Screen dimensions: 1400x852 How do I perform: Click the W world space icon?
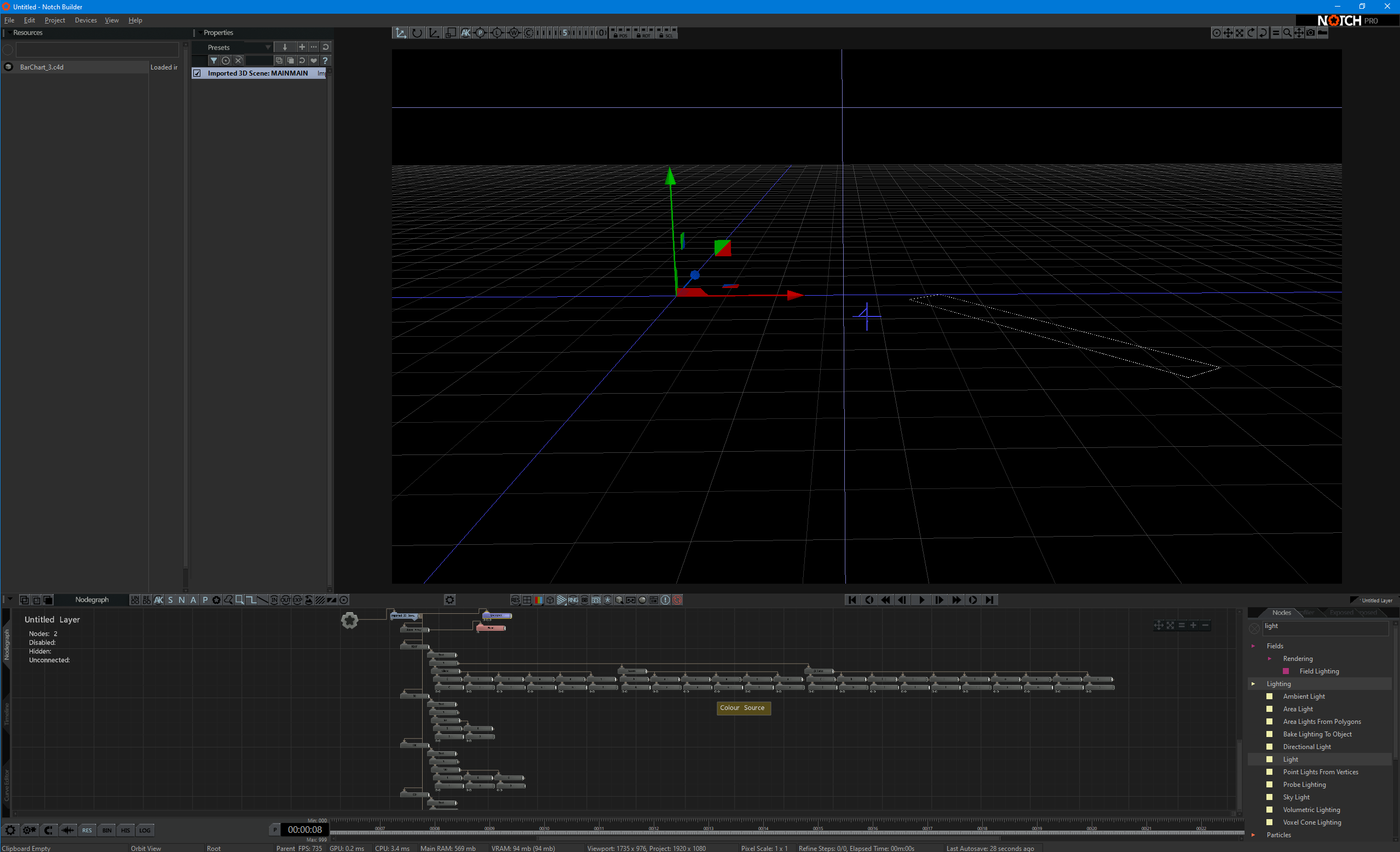pyautogui.click(x=514, y=33)
